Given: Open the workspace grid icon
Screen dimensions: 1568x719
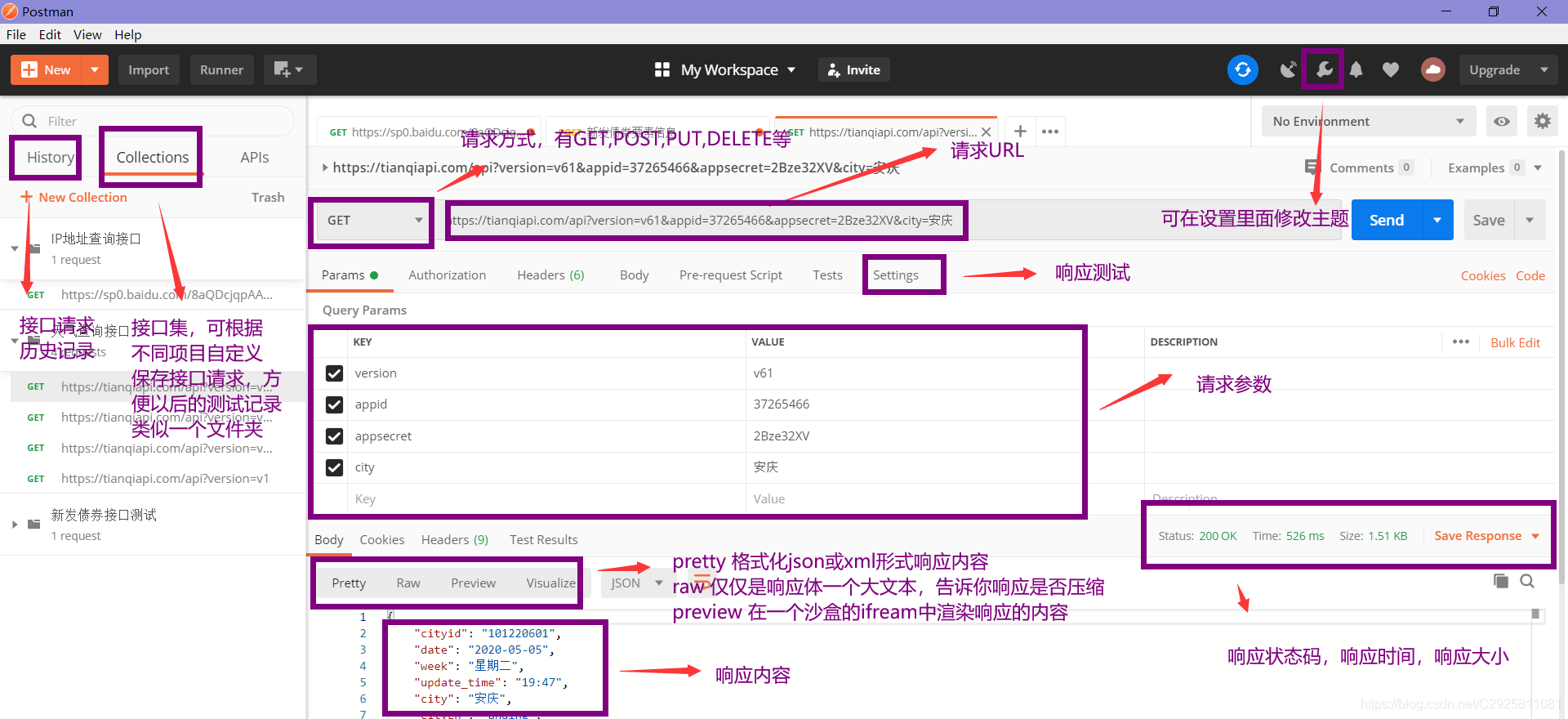Looking at the screenshot, I should click(x=662, y=69).
